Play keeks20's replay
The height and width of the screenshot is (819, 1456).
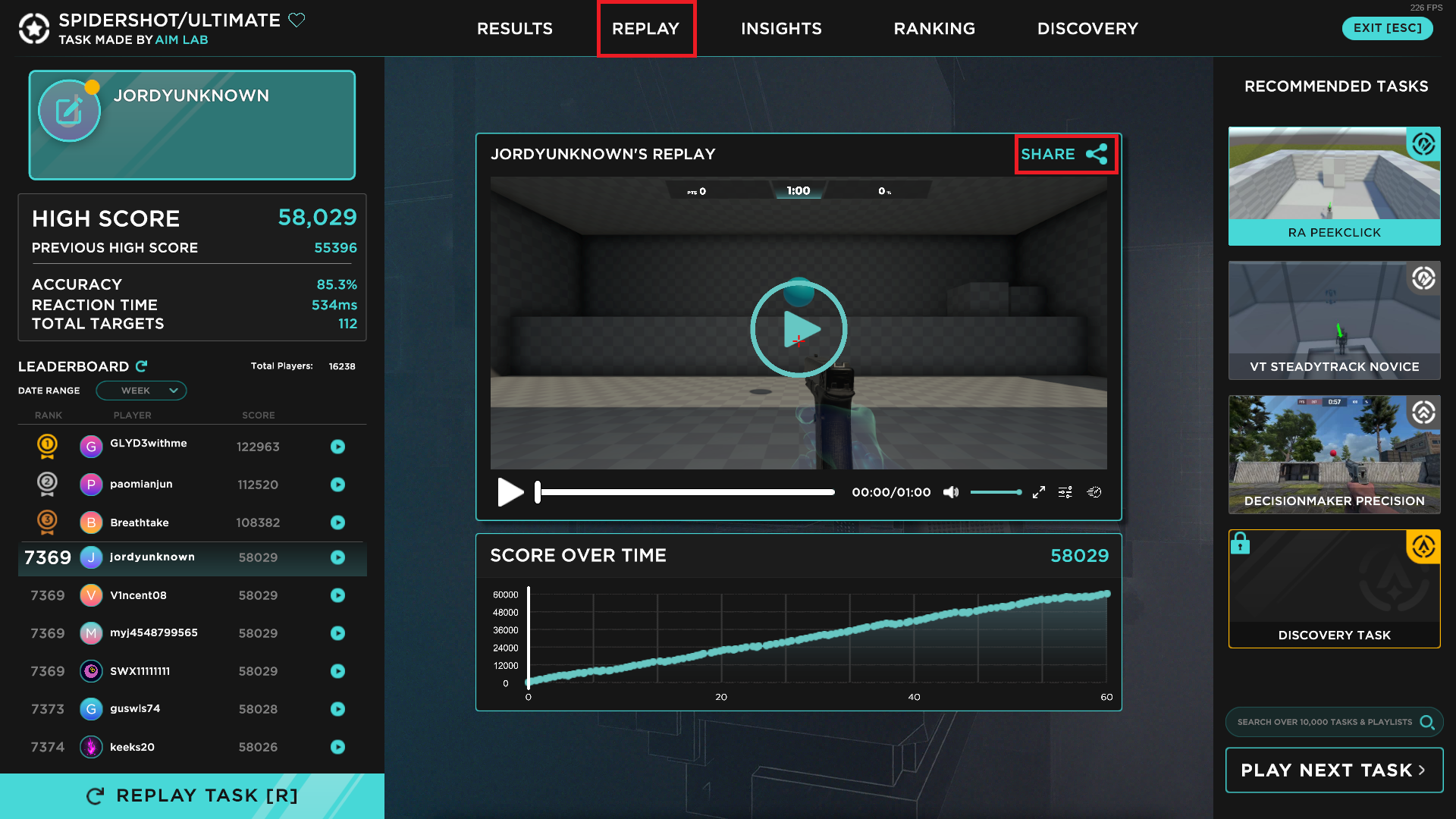338,747
